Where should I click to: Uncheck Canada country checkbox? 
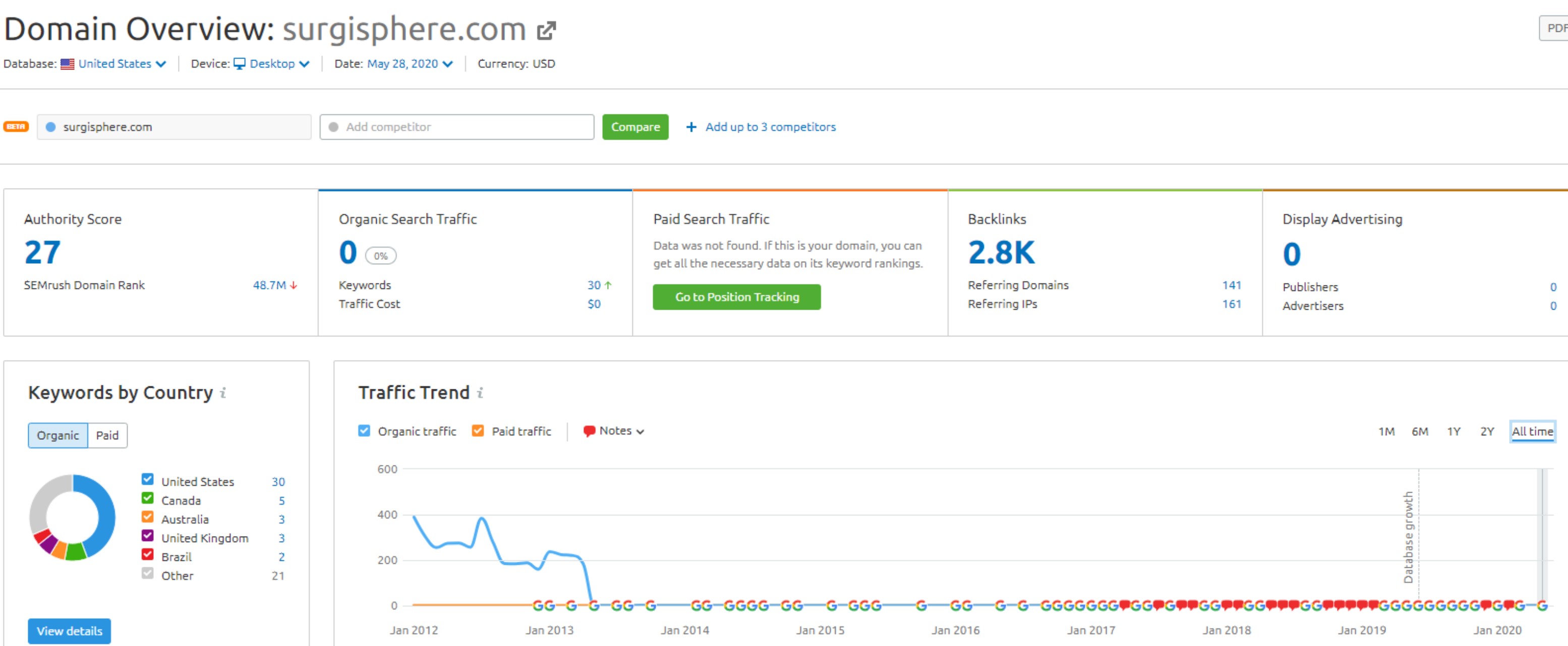pyautogui.click(x=147, y=499)
